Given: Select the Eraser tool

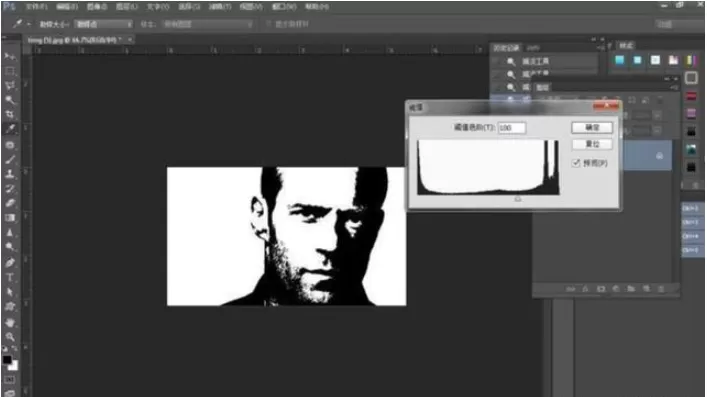Looking at the screenshot, I should pos(9,203).
